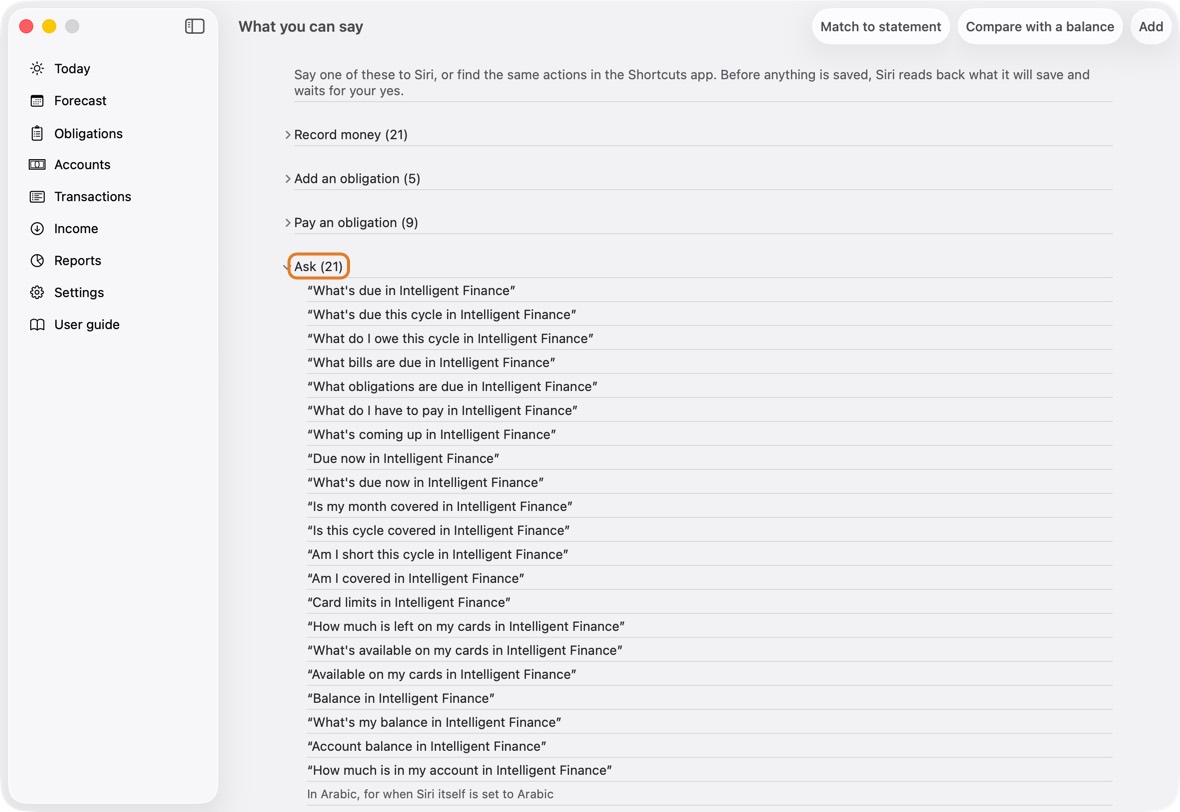Select “Balance in Intelligent Finance” phrase
The image size is (1180, 812).
(x=400, y=698)
